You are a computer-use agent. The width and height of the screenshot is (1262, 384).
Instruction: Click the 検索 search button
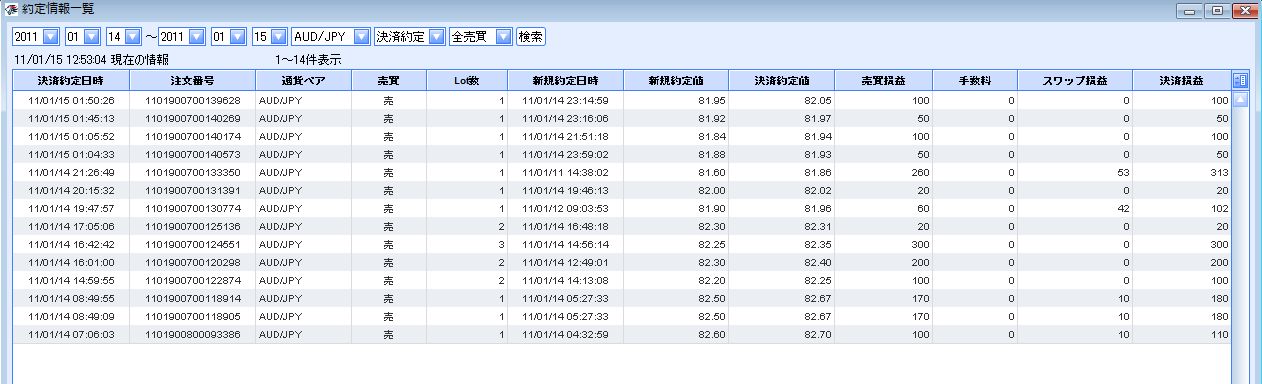tap(531, 36)
